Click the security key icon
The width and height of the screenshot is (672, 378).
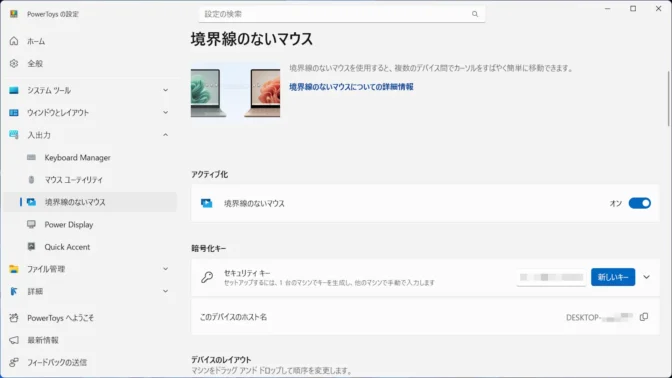pos(207,277)
